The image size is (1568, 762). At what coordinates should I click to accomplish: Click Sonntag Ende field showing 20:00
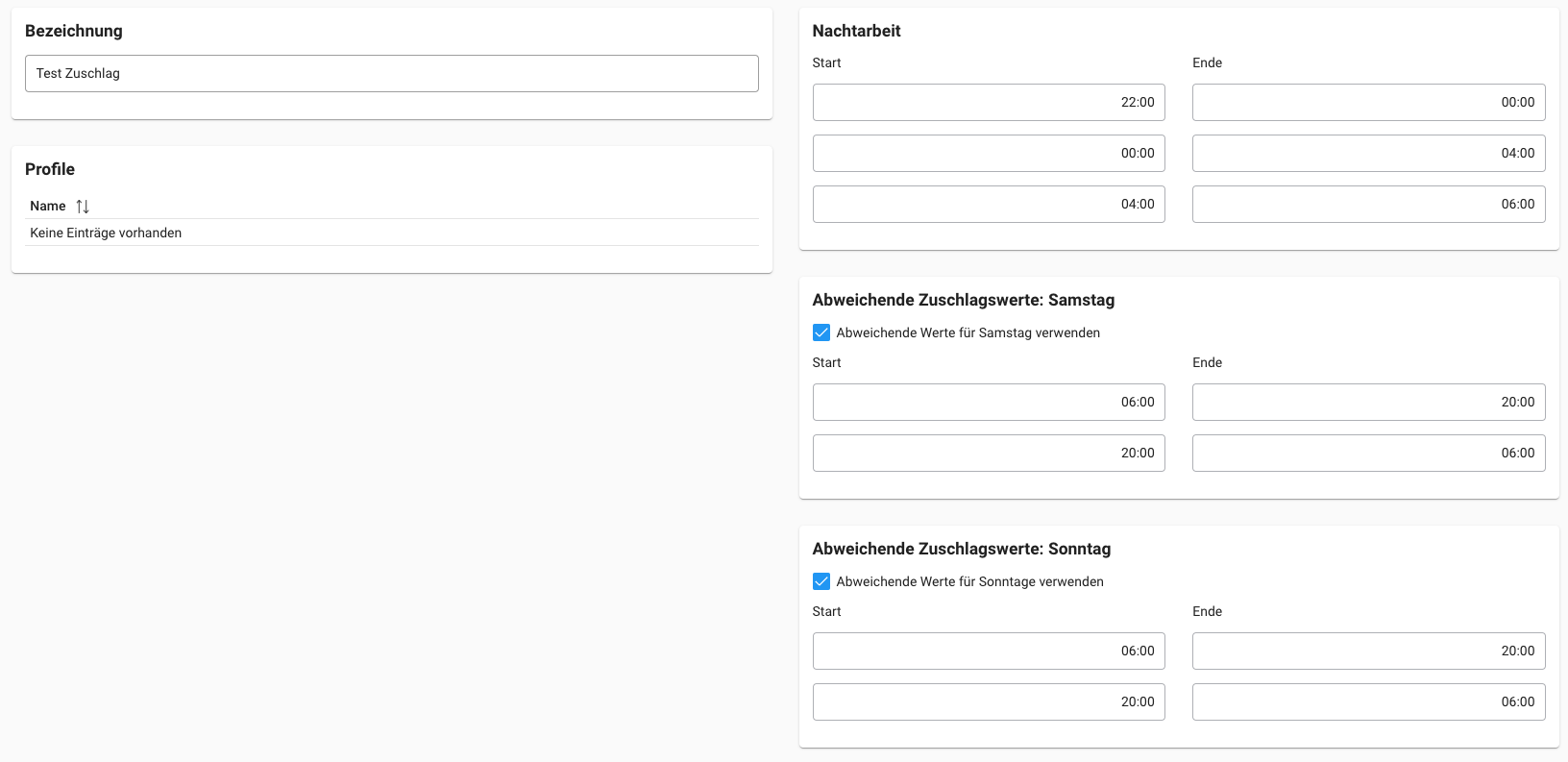coord(1368,651)
